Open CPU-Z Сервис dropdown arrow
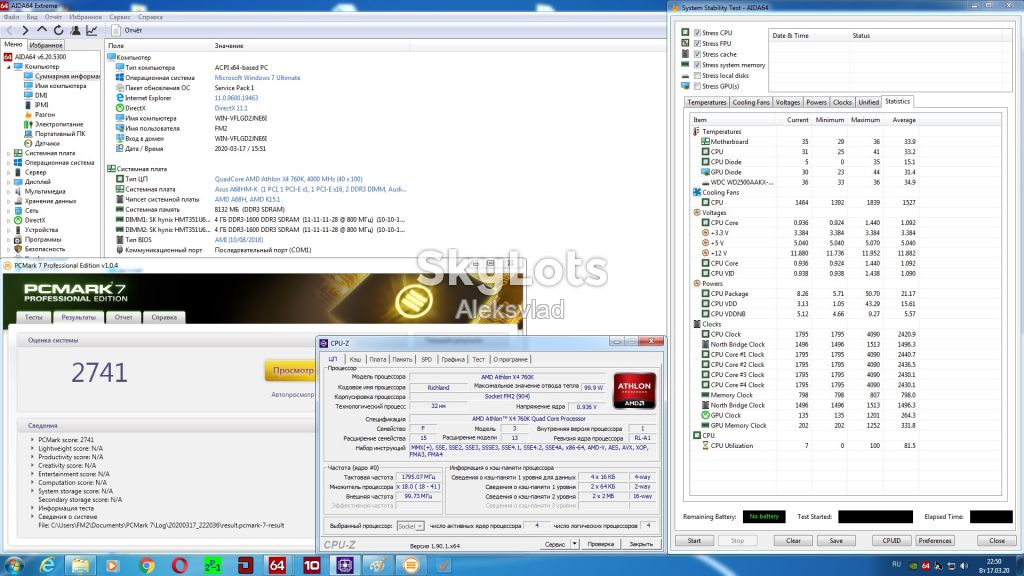This screenshot has width=1024, height=576. point(575,543)
